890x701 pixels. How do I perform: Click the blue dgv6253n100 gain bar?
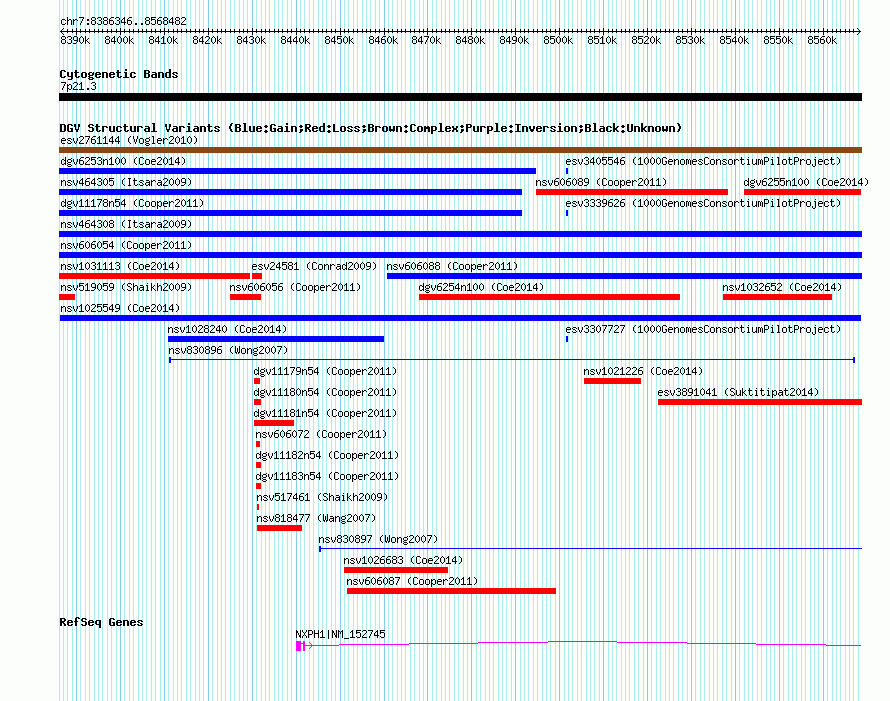pyautogui.click(x=297, y=171)
